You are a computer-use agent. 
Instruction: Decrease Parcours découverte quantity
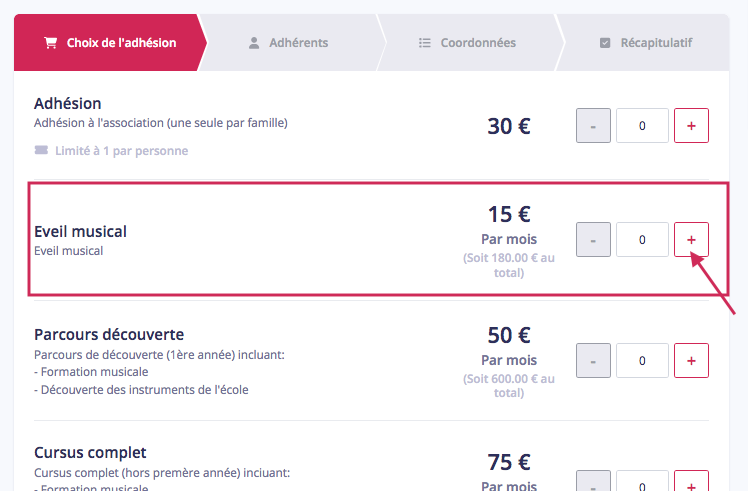pyautogui.click(x=593, y=360)
